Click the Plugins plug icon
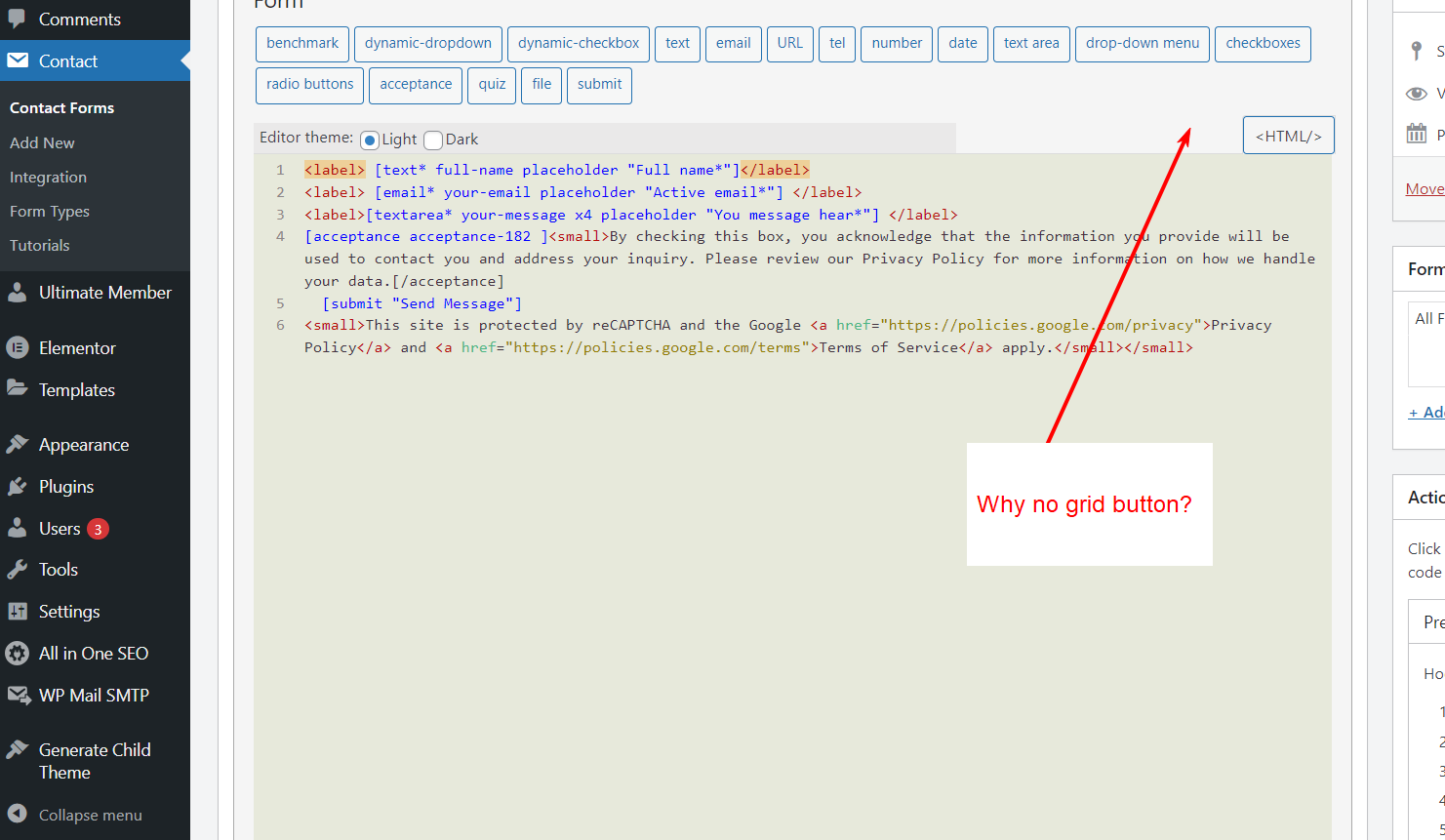 18,486
